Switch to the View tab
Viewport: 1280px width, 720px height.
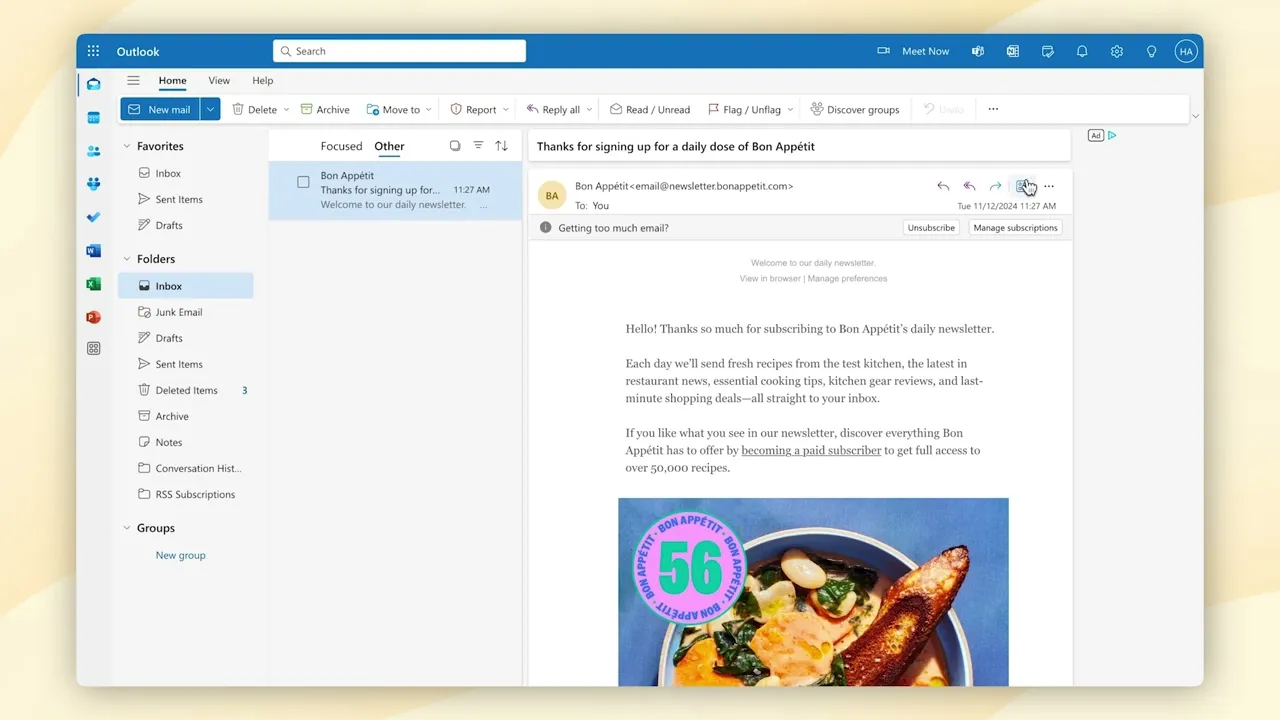pyautogui.click(x=219, y=81)
